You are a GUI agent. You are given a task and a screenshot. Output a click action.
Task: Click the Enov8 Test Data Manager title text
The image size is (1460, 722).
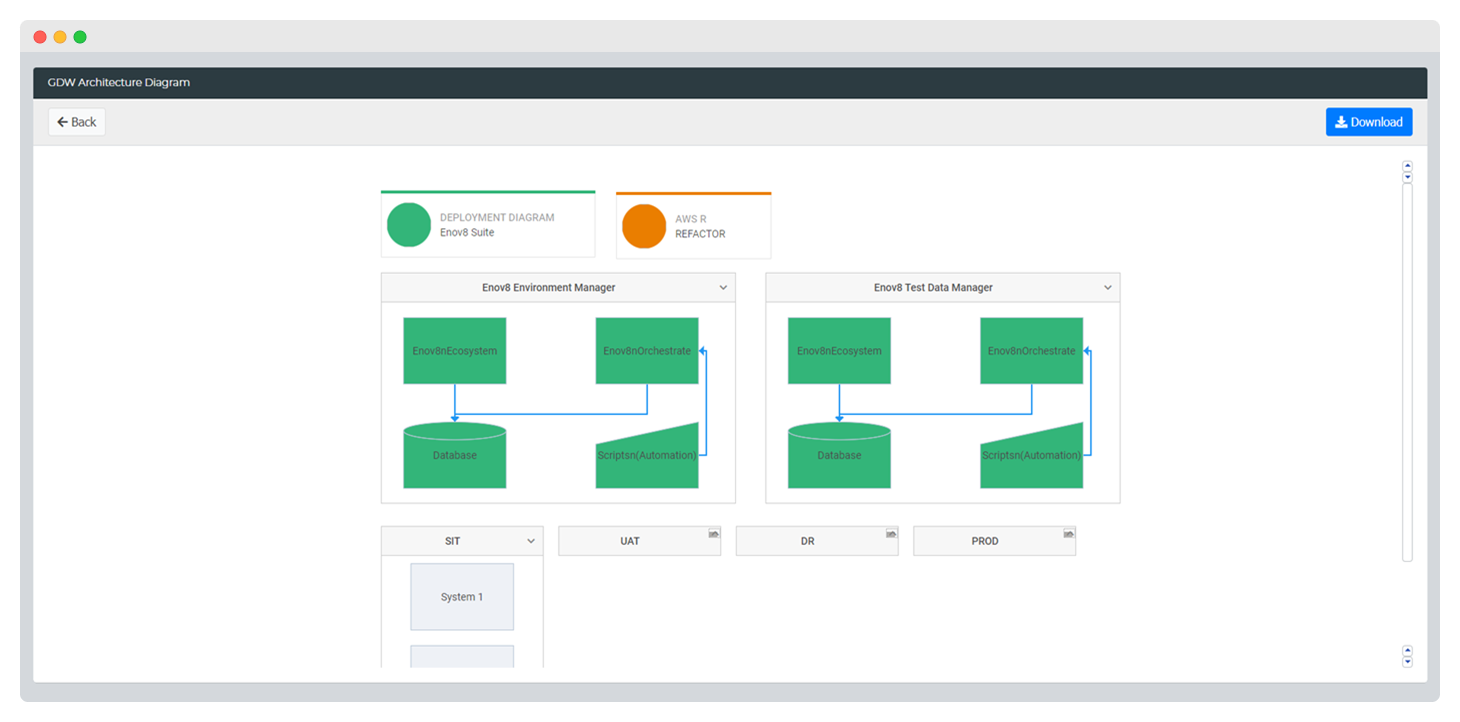[934, 288]
